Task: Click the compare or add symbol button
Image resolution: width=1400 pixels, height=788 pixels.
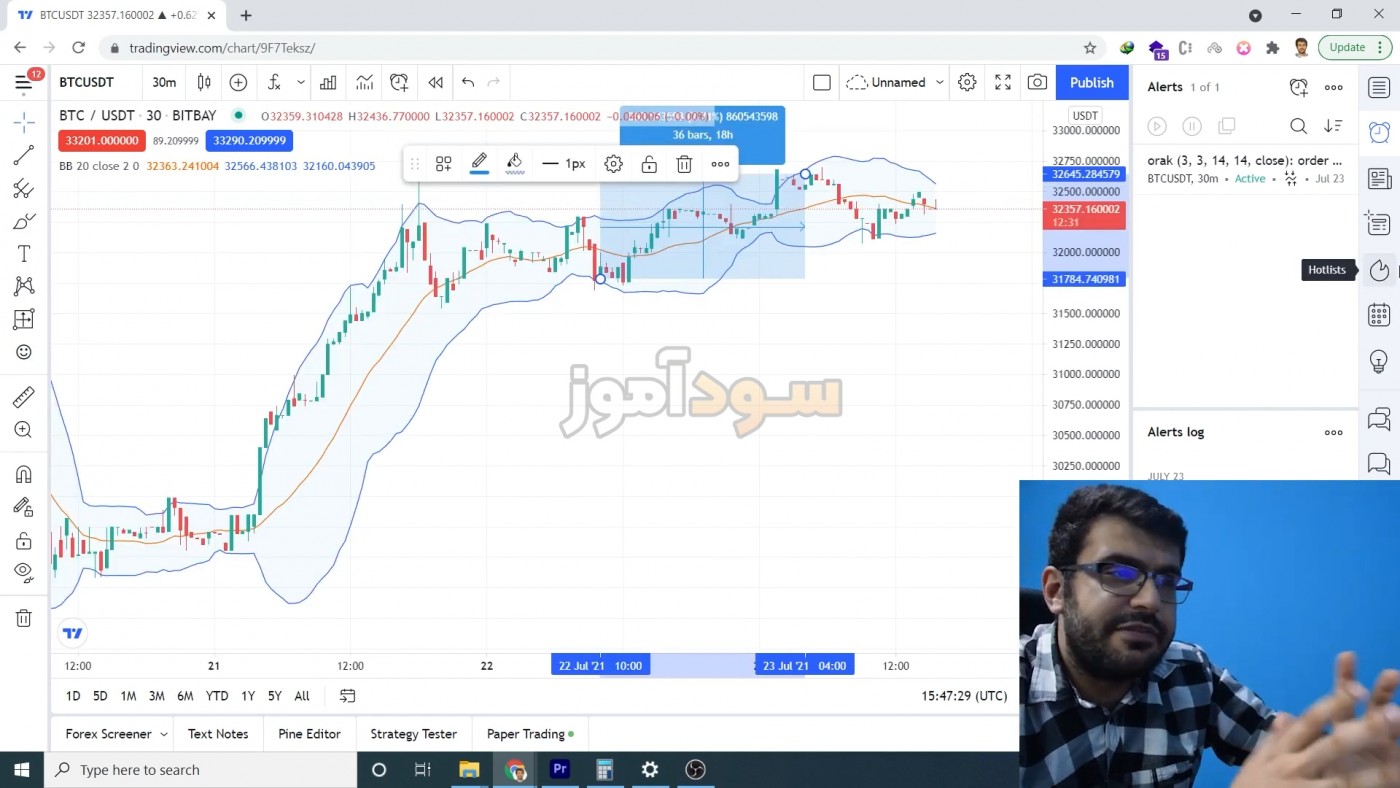Action: click(238, 82)
